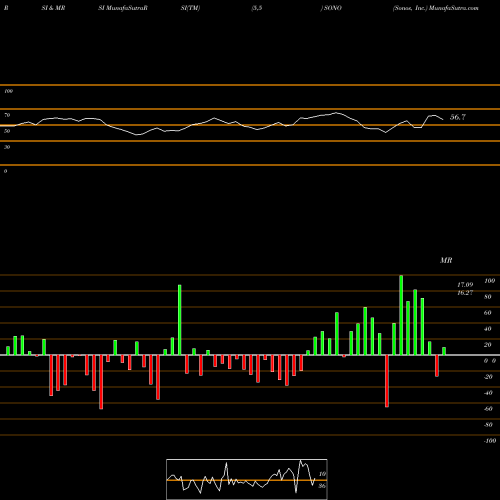500x500 pixels.
Task: Click the RSI value 56.7 label
Action: [458, 117]
